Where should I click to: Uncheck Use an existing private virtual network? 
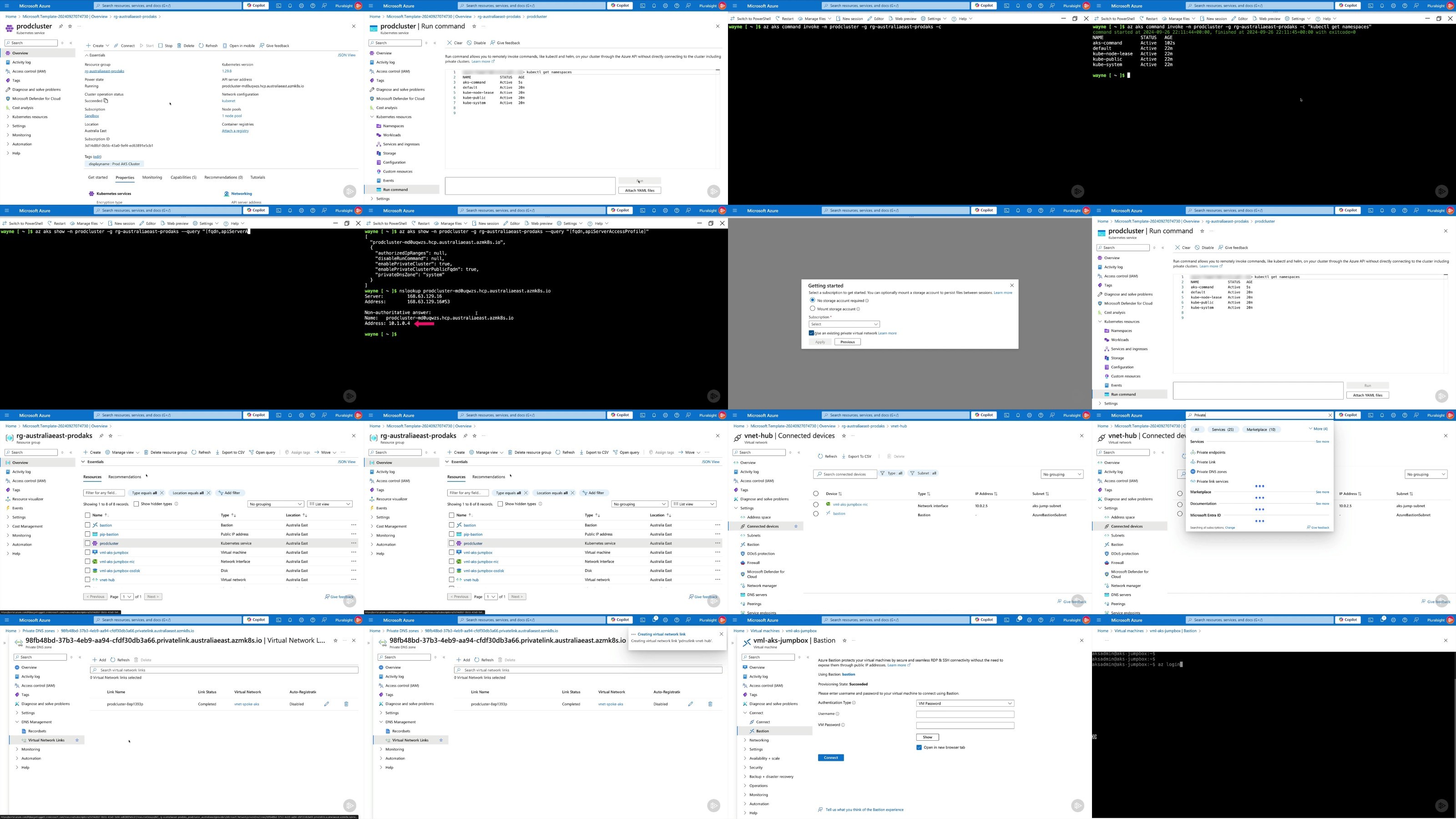pos(812,333)
